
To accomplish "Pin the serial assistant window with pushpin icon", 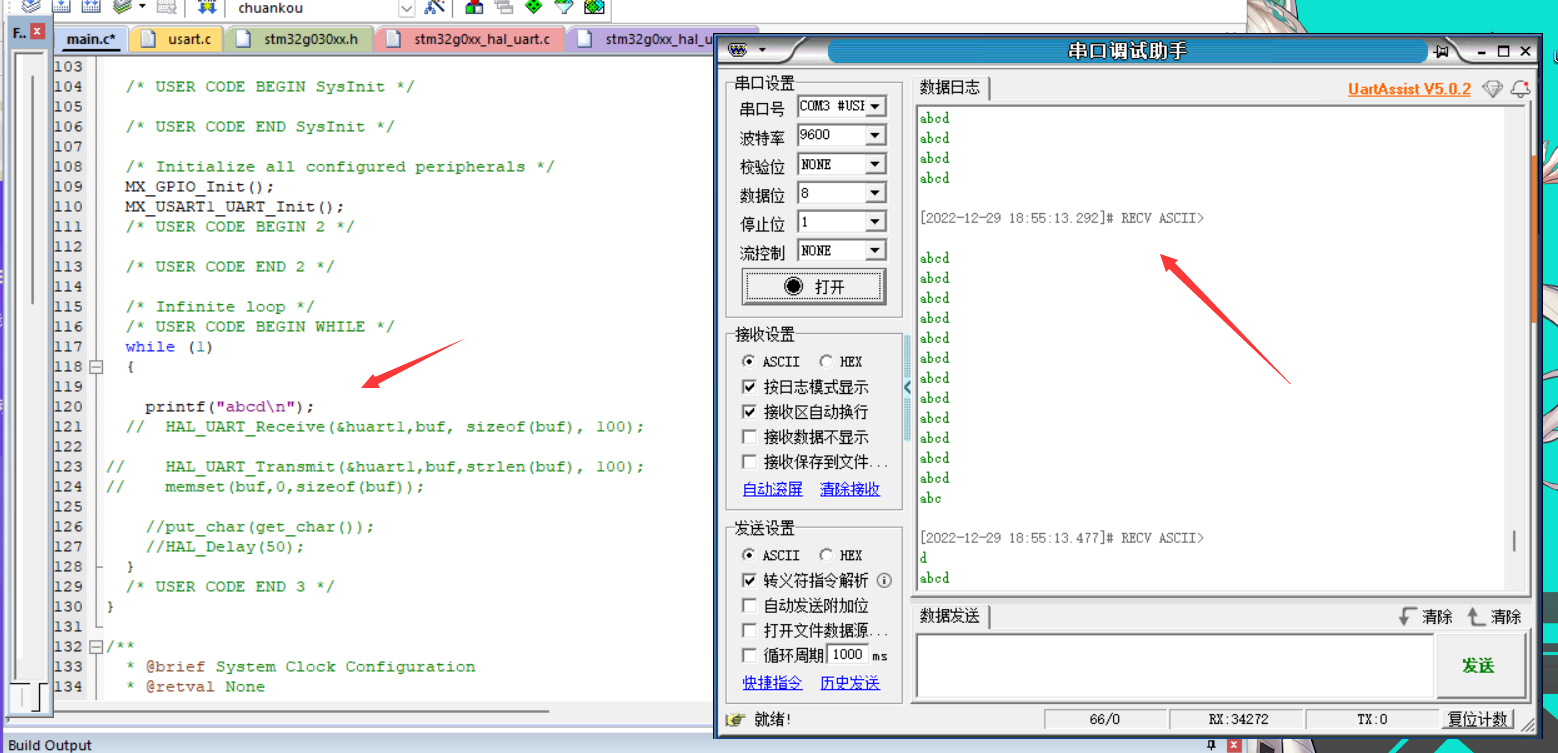I will (1441, 51).
